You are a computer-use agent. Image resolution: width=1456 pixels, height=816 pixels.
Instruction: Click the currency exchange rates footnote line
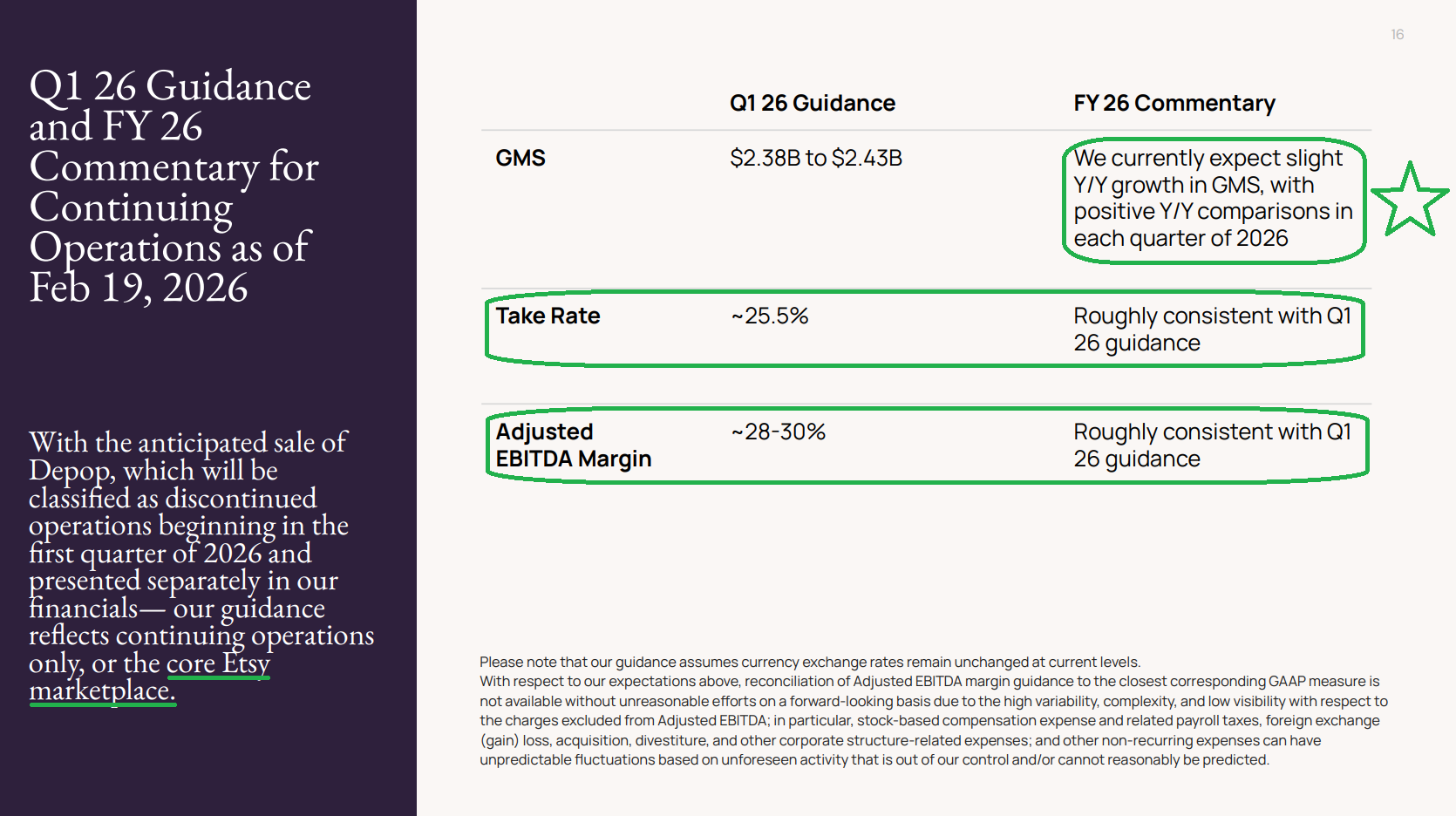click(809, 663)
